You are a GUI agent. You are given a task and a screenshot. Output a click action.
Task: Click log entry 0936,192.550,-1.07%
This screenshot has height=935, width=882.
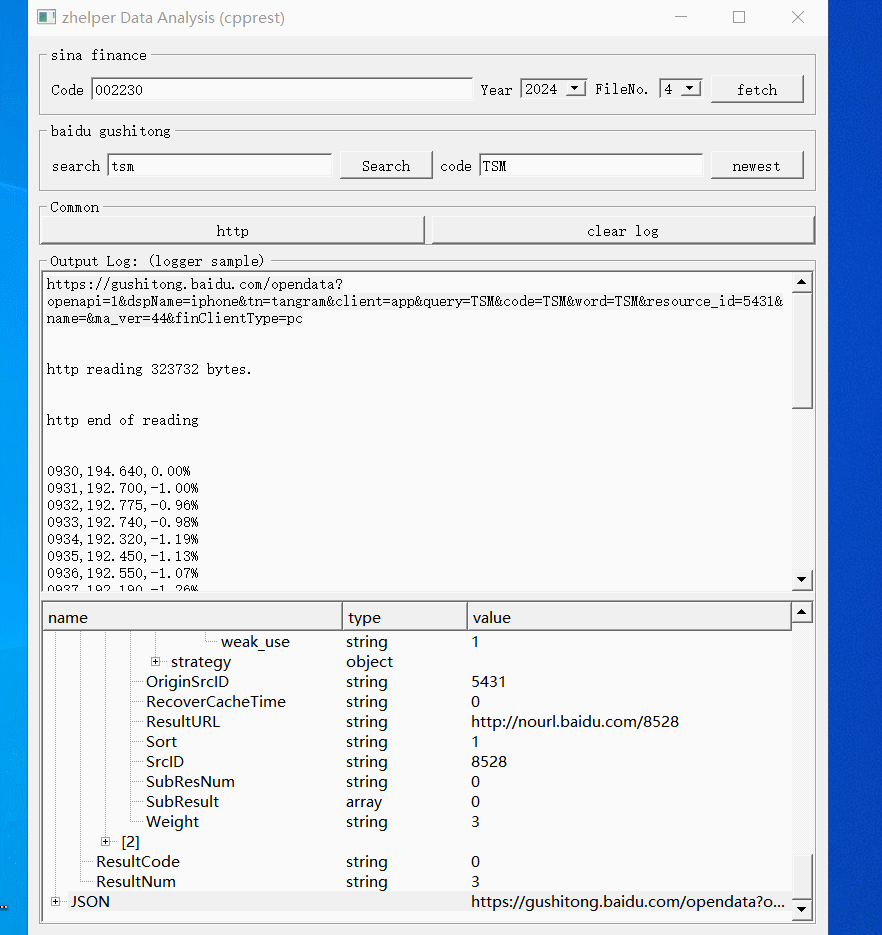pyautogui.click(x=122, y=573)
